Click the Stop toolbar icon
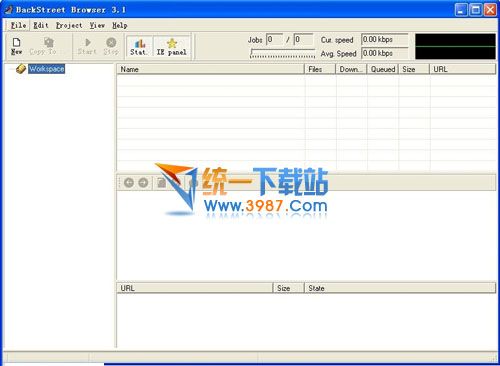500x366 pixels. (111, 42)
